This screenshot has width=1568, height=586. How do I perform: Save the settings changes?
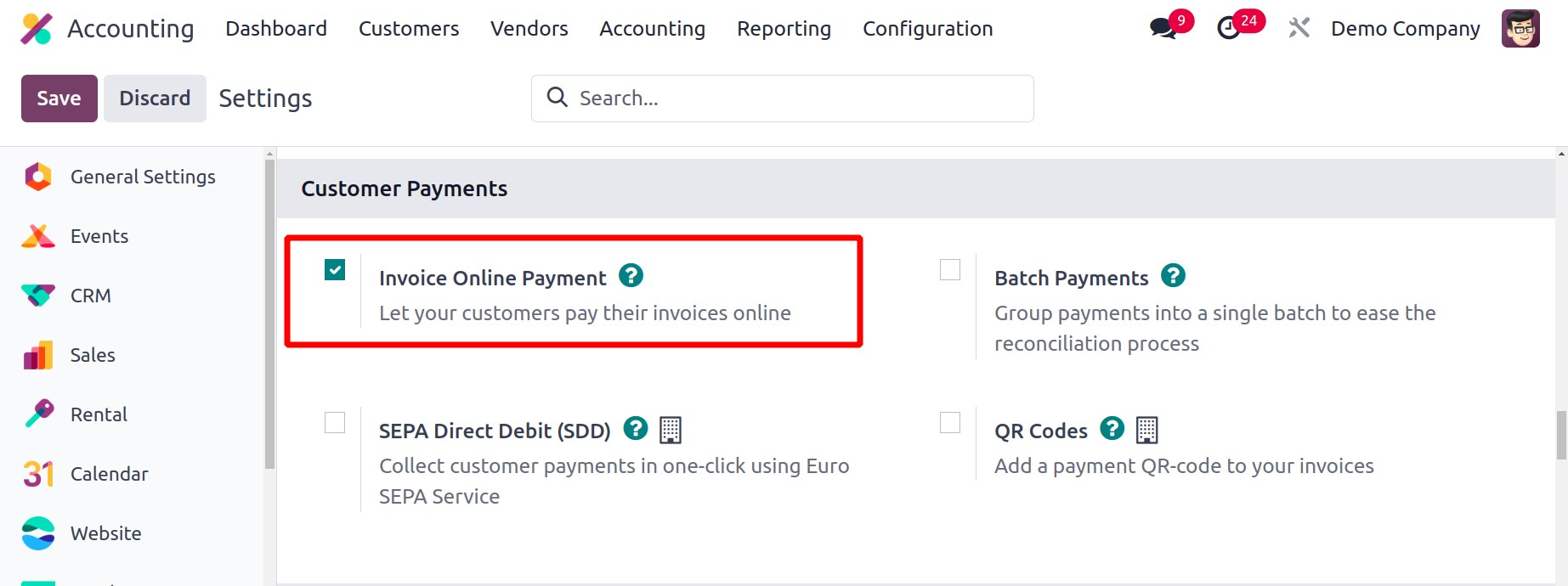coord(59,99)
